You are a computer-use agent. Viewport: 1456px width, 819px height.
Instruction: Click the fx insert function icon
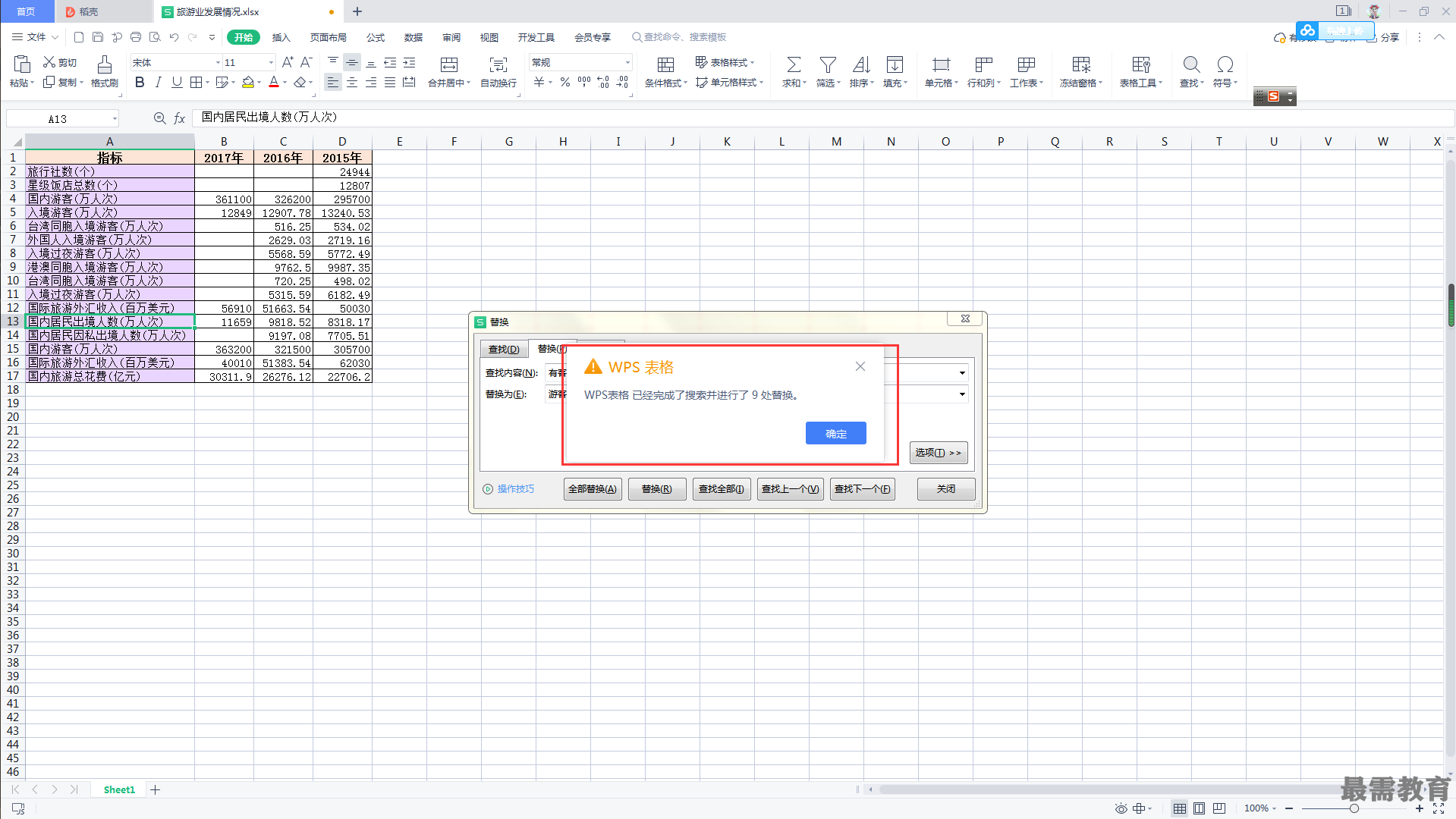[180, 118]
